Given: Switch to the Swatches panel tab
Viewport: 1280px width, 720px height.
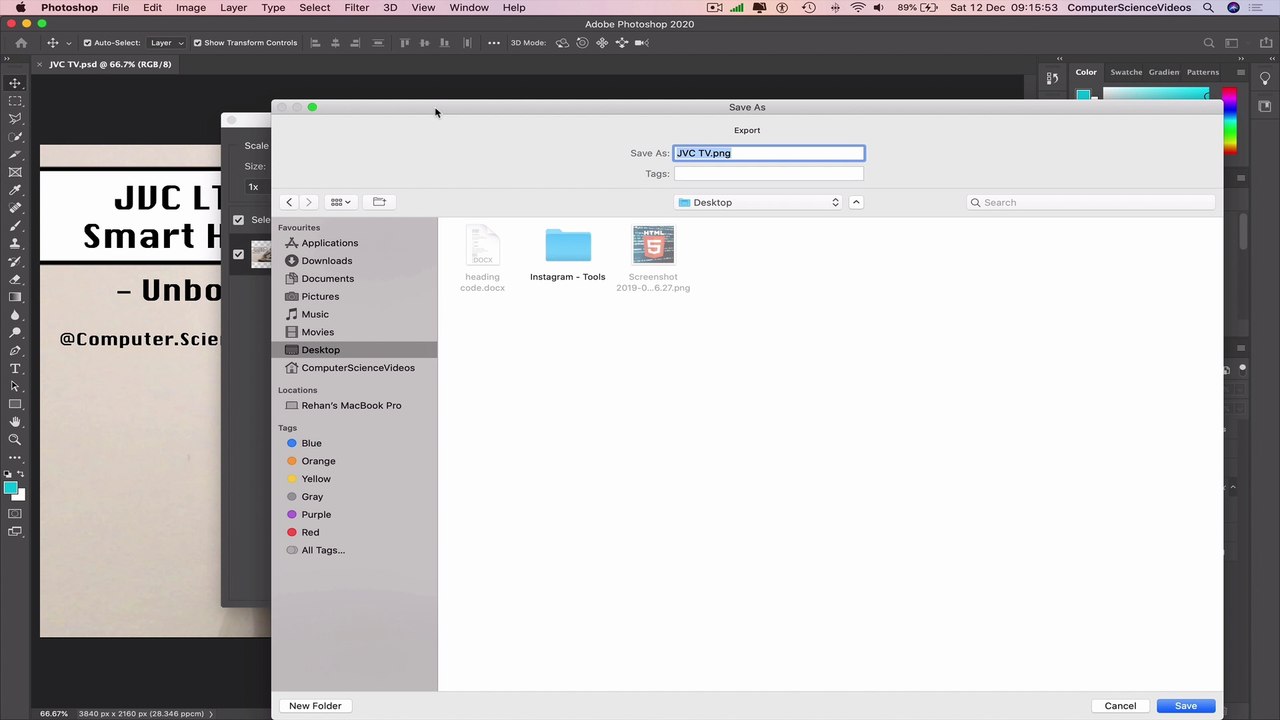Looking at the screenshot, I should (x=1126, y=72).
